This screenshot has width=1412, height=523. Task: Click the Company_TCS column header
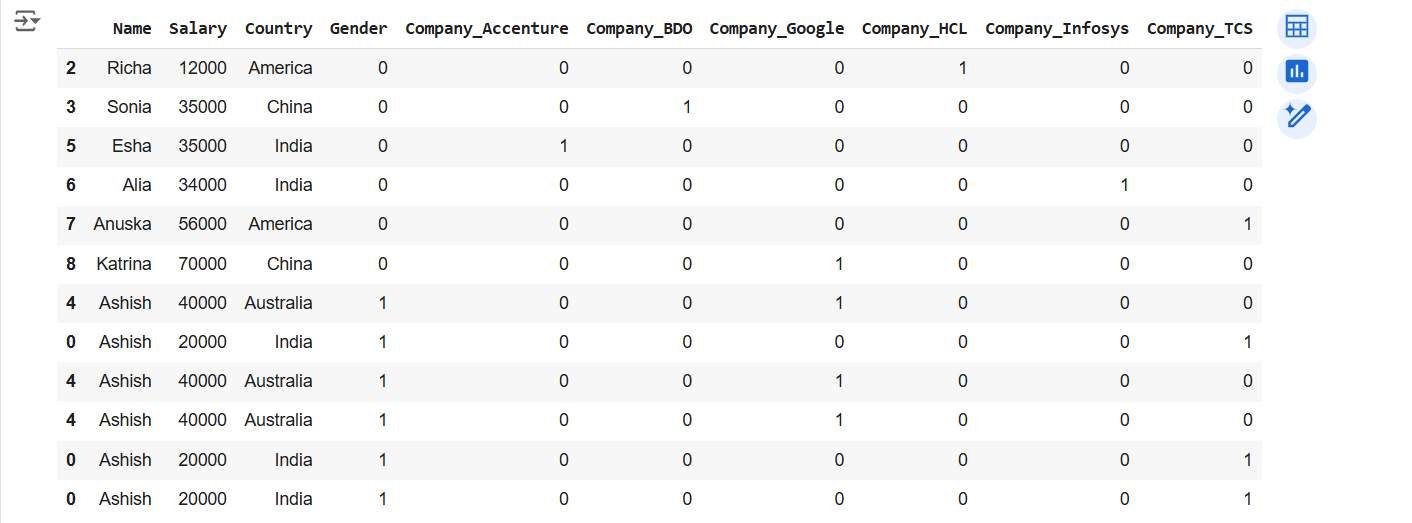(x=1199, y=29)
